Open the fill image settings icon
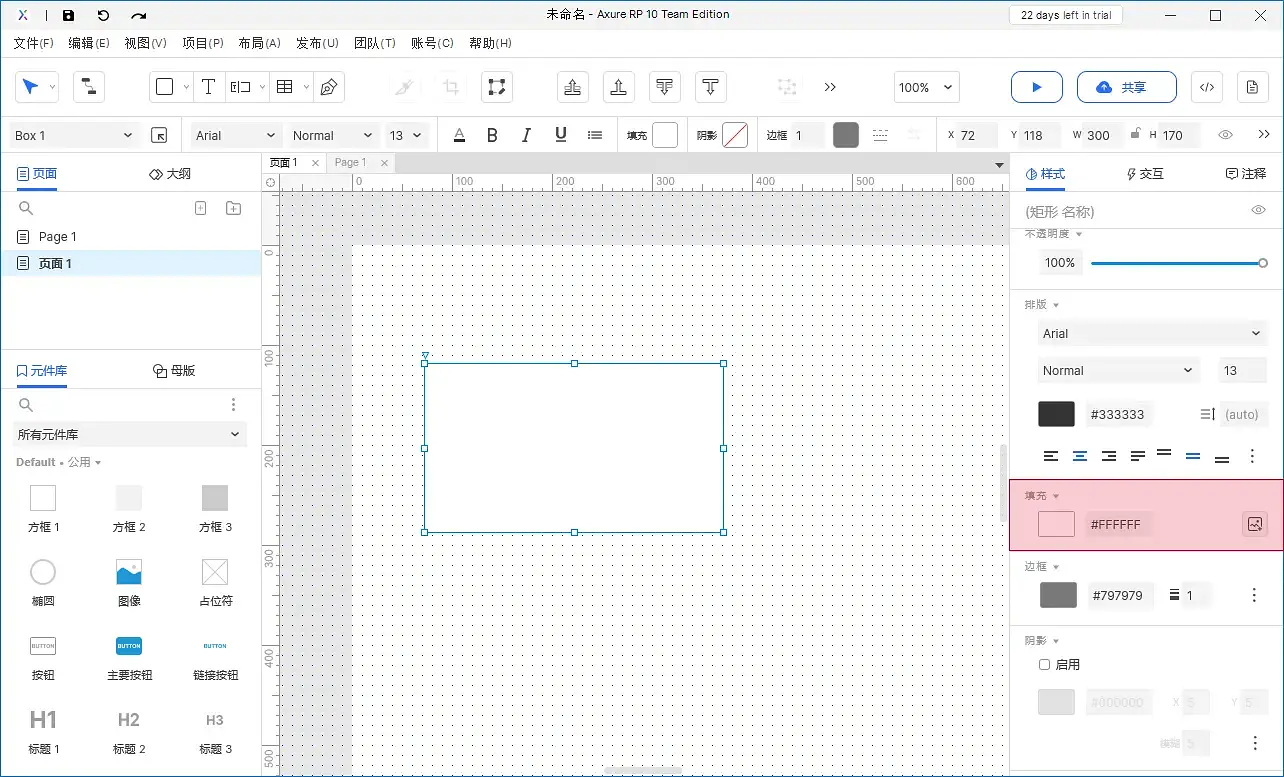This screenshot has height=777, width=1284. [x=1255, y=524]
